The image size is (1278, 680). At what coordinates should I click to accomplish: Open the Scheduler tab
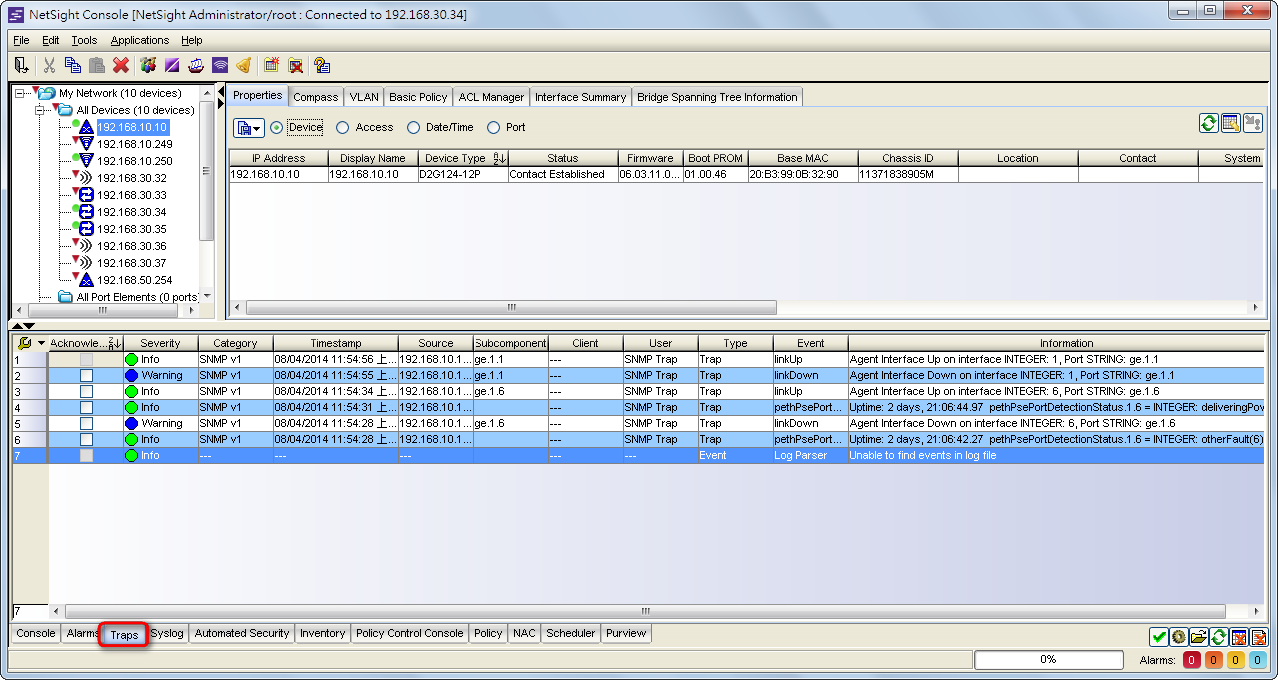pos(571,633)
